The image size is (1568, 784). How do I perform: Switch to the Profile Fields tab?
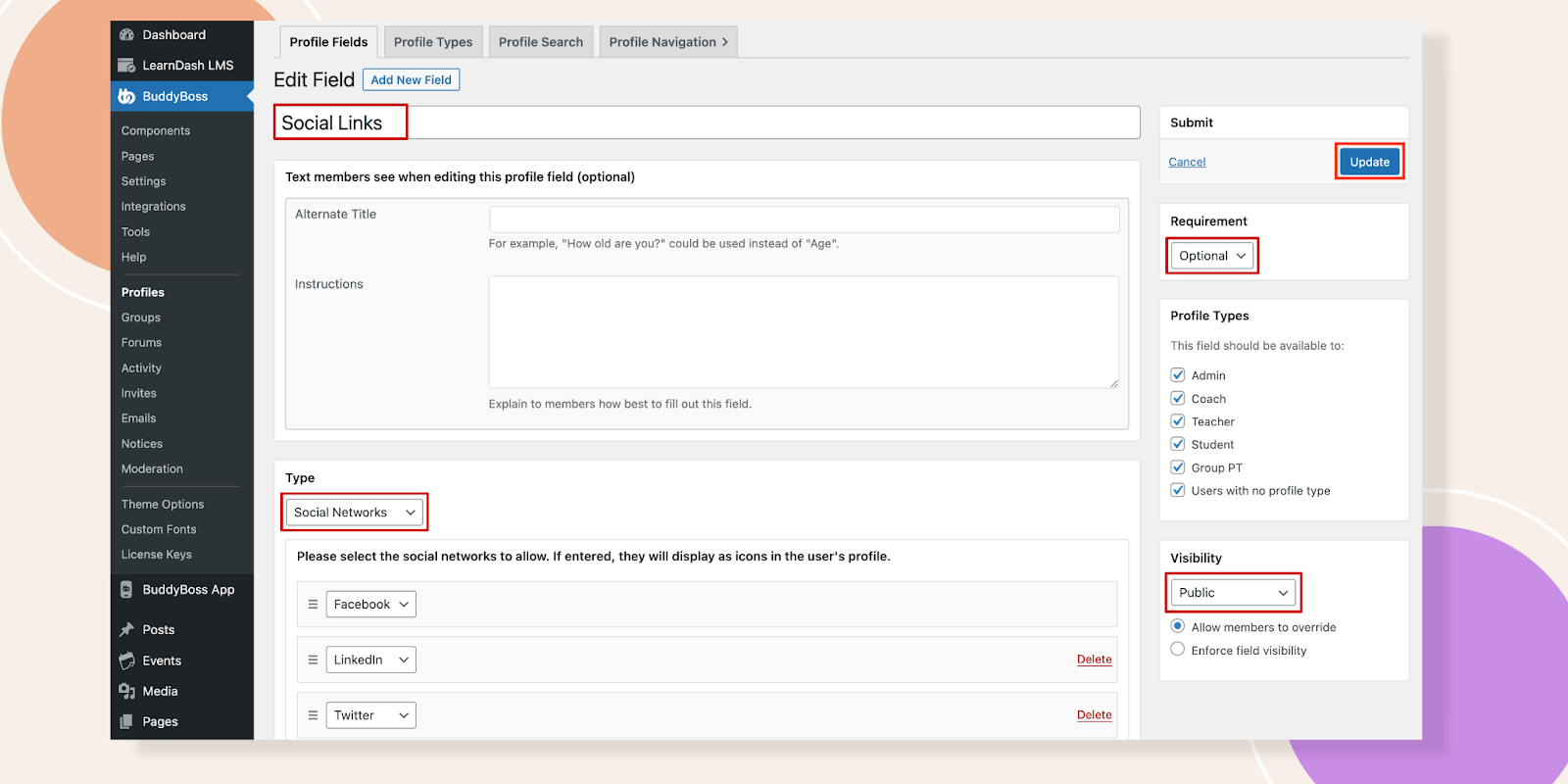click(x=328, y=42)
